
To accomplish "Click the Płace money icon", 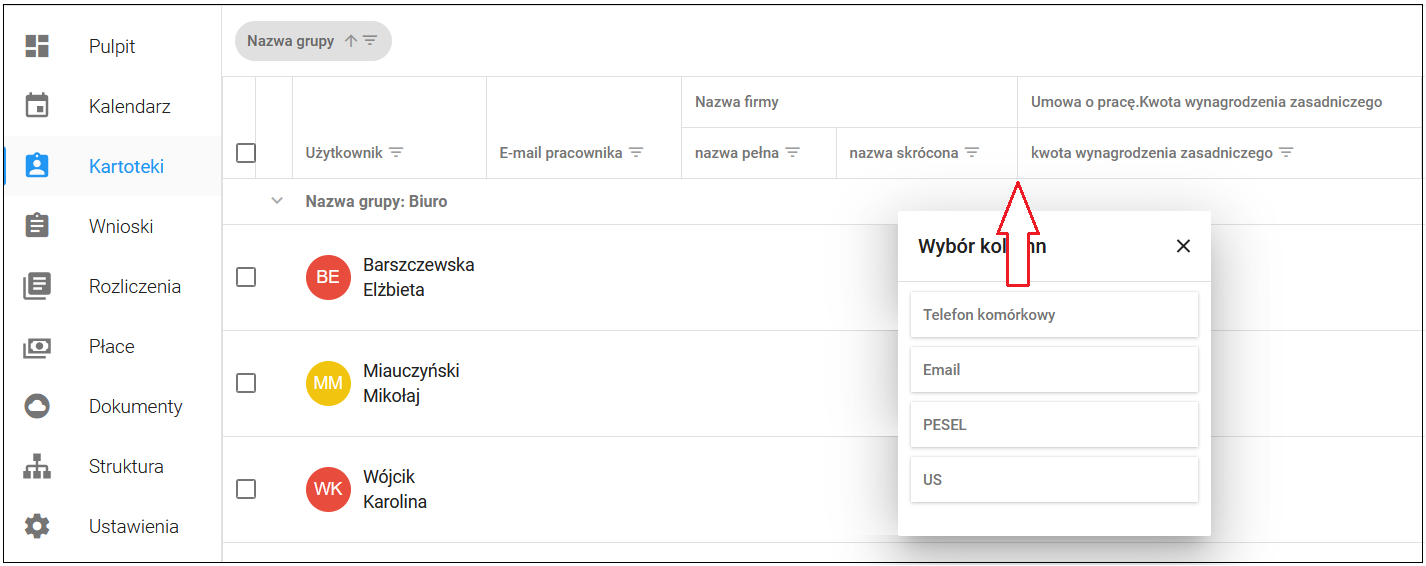I will [x=37, y=346].
